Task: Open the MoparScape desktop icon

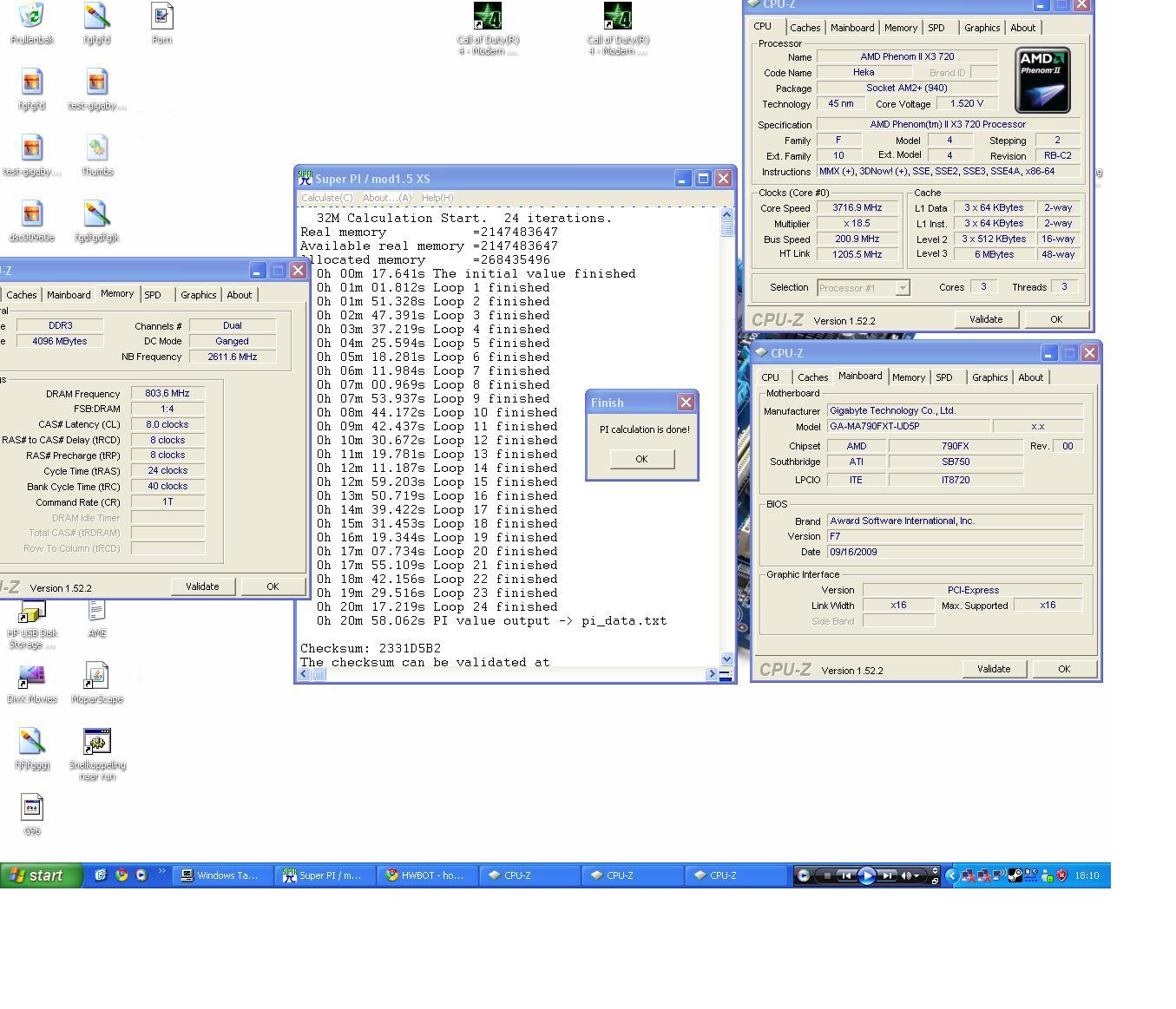Action: click(97, 676)
